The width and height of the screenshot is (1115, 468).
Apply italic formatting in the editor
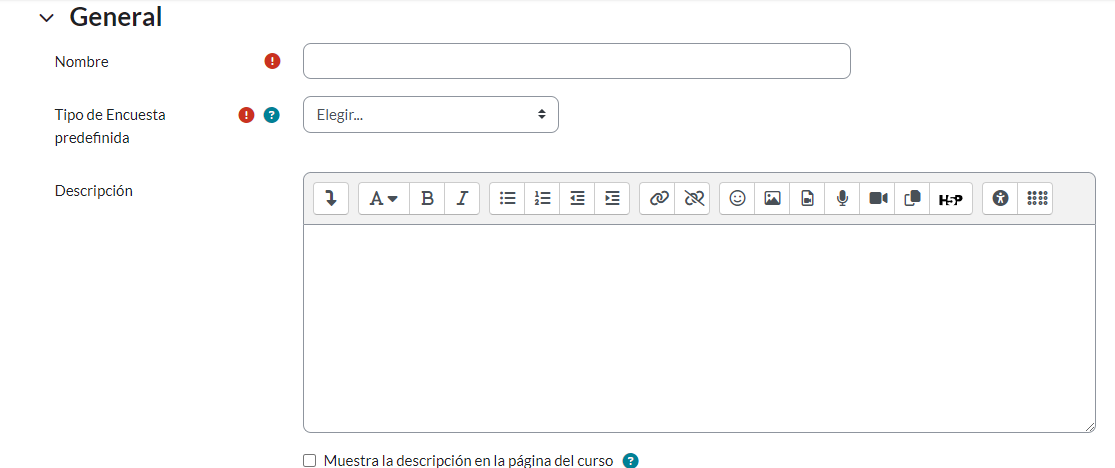click(461, 198)
